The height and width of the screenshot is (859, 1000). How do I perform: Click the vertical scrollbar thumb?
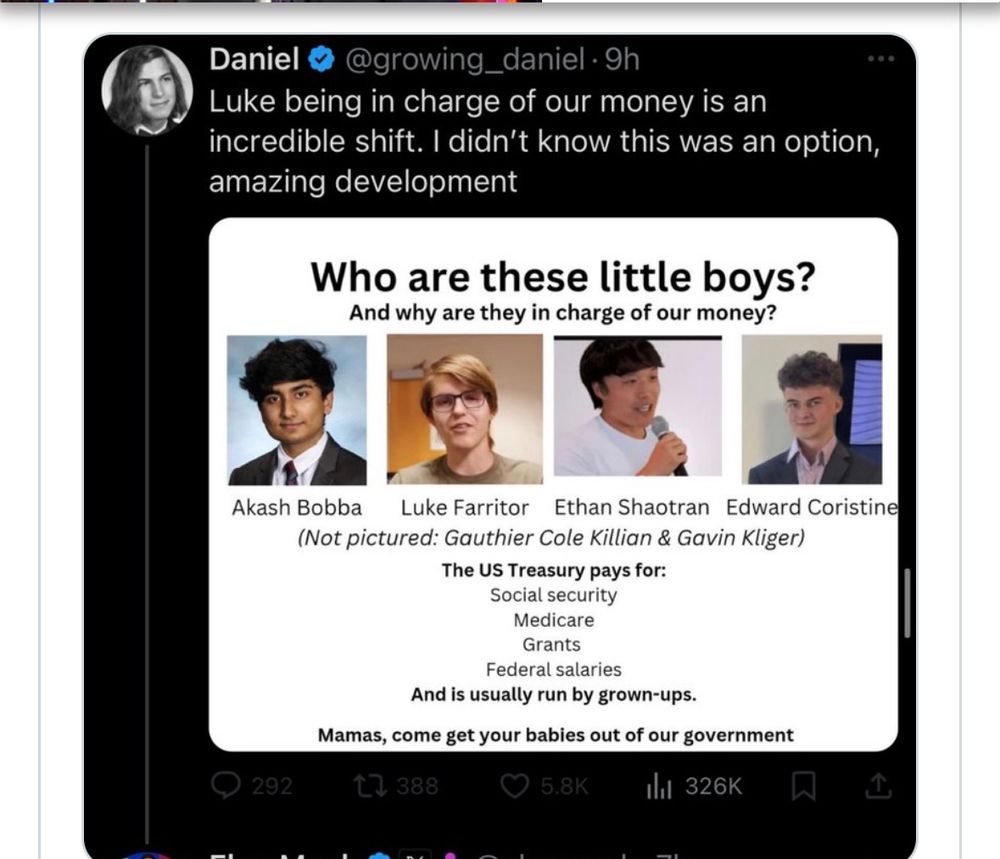(x=907, y=603)
